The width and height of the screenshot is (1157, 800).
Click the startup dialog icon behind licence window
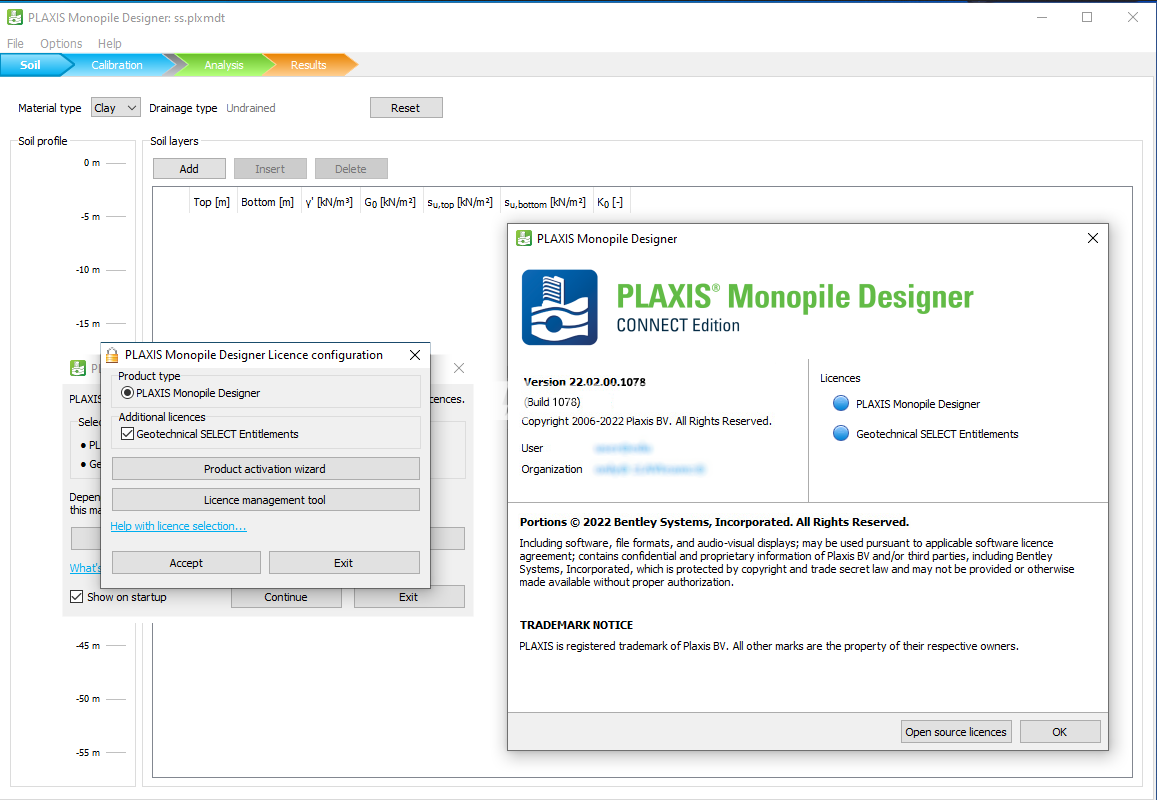point(77,368)
